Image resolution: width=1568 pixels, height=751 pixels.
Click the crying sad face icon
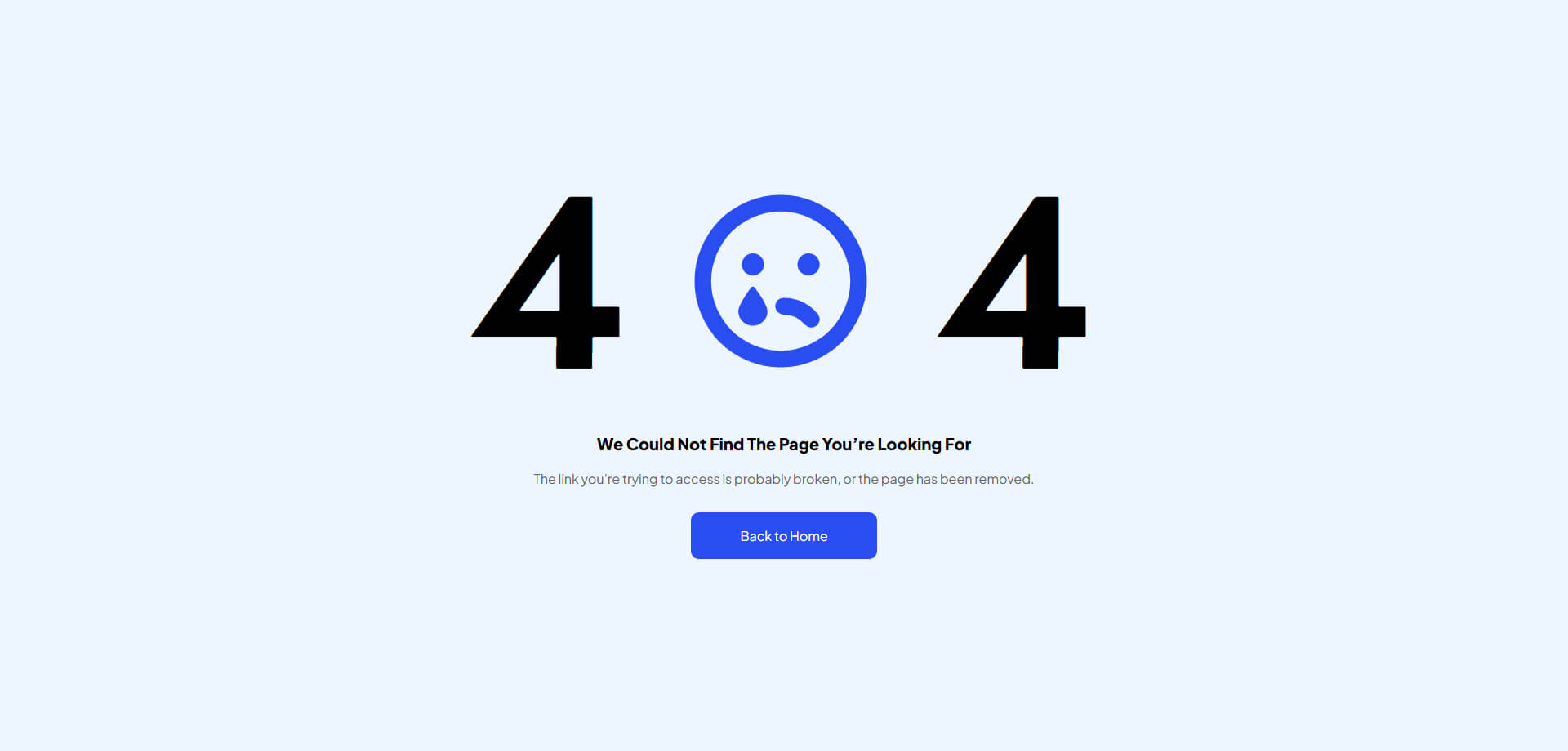coord(781,281)
